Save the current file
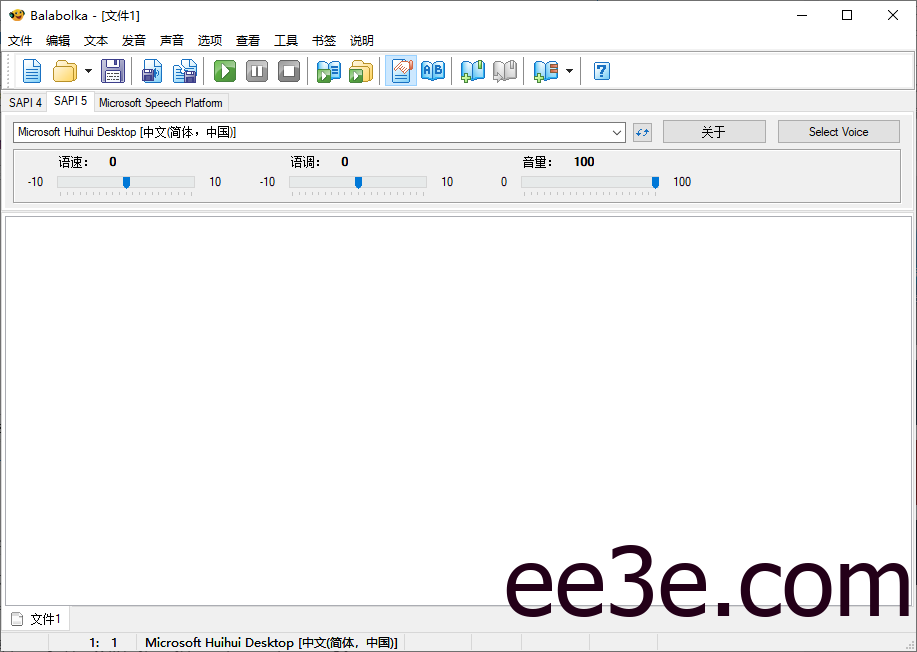Viewport: 917px width, 652px height. click(112, 71)
